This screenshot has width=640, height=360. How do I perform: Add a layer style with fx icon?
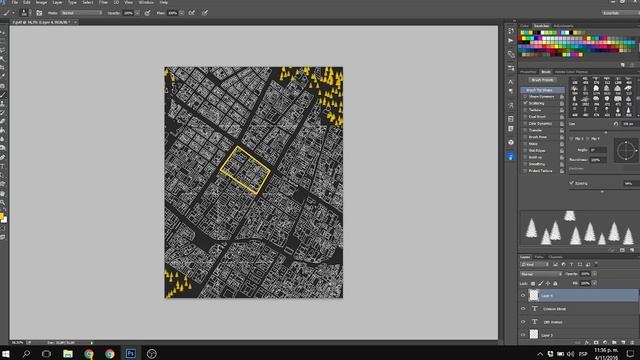[x=587, y=342]
